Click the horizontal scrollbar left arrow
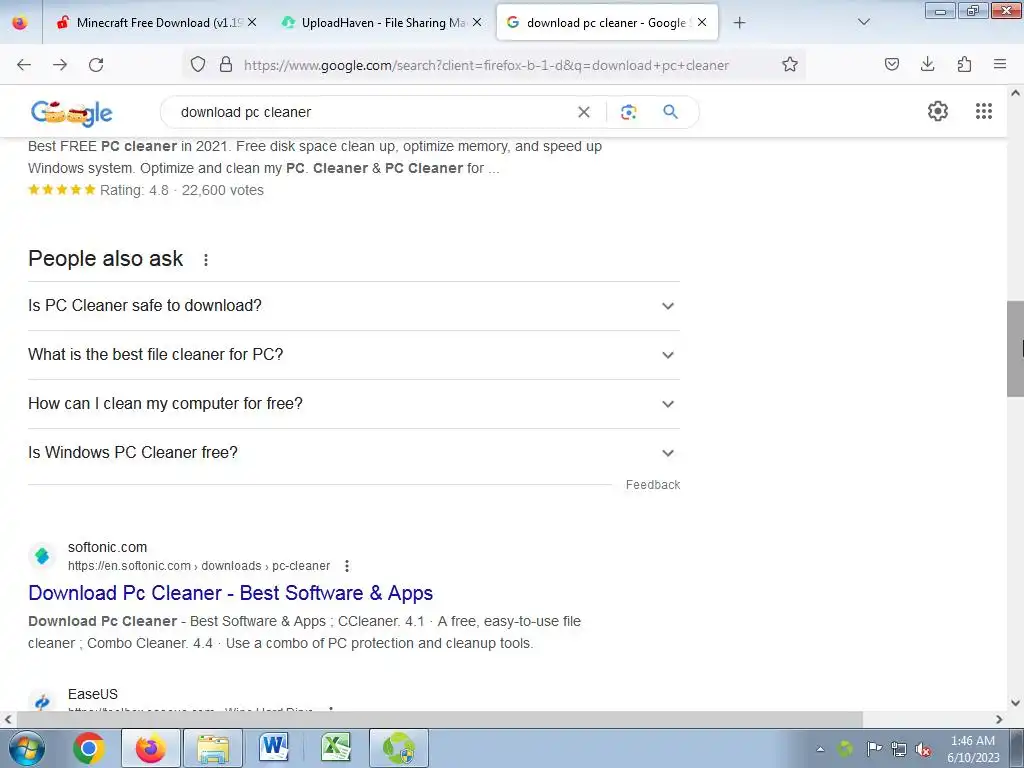Viewport: 1024px width, 768px height. pos(7,719)
